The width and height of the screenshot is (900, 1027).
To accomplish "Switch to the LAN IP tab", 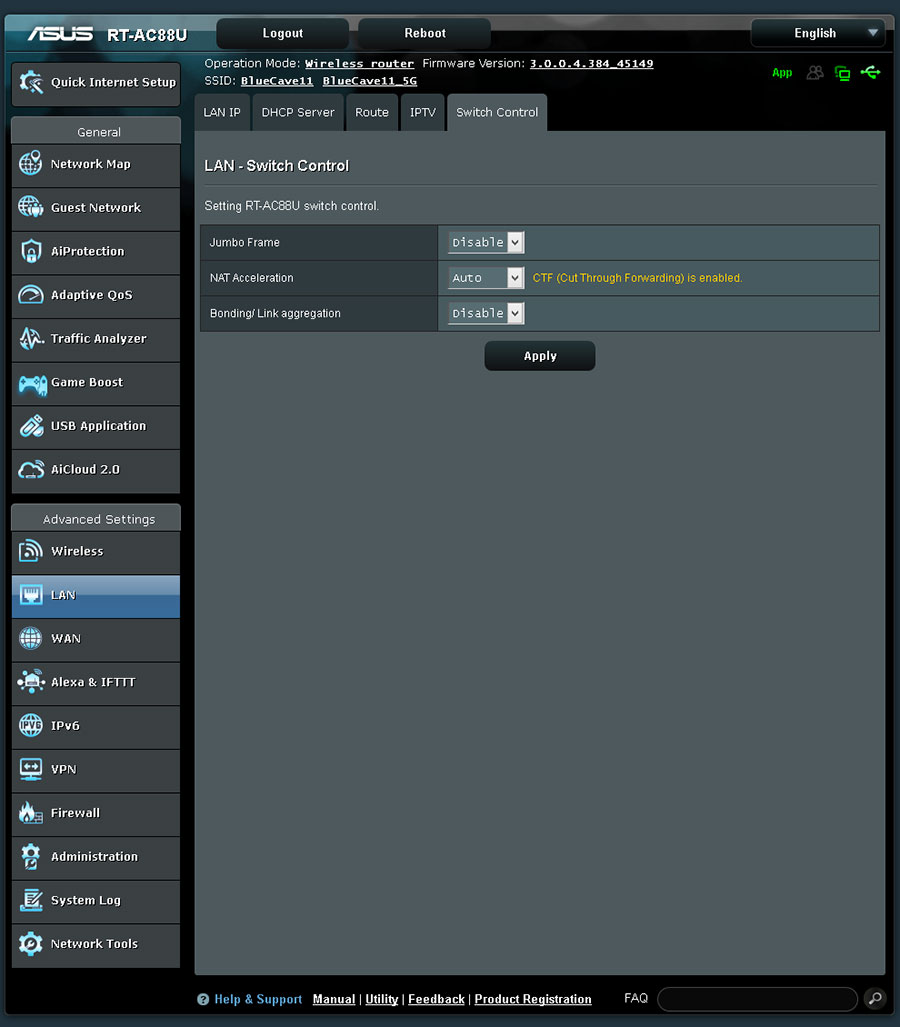I will [x=222, y=112].
